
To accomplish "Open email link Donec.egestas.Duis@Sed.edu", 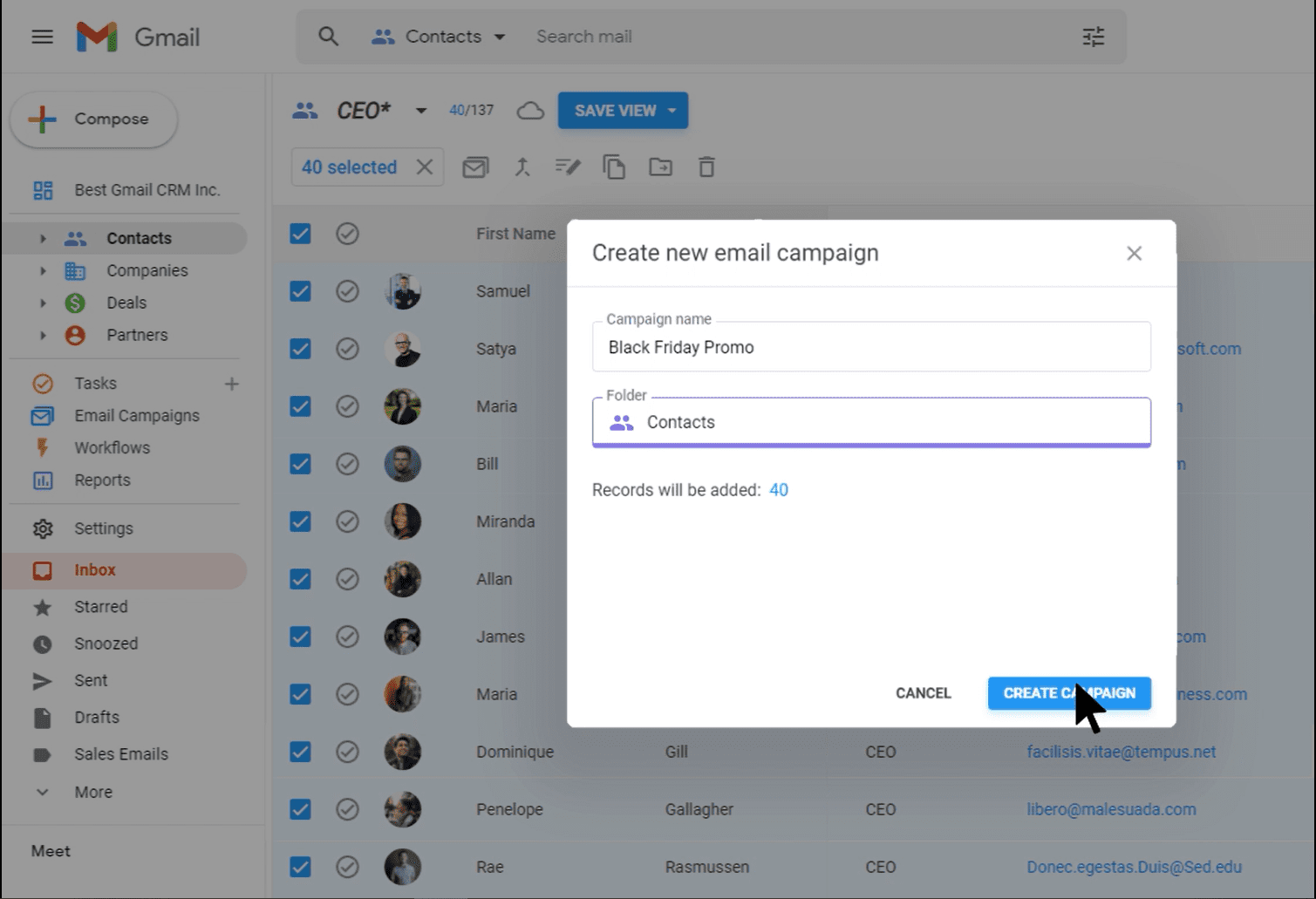I will 1134,867.
